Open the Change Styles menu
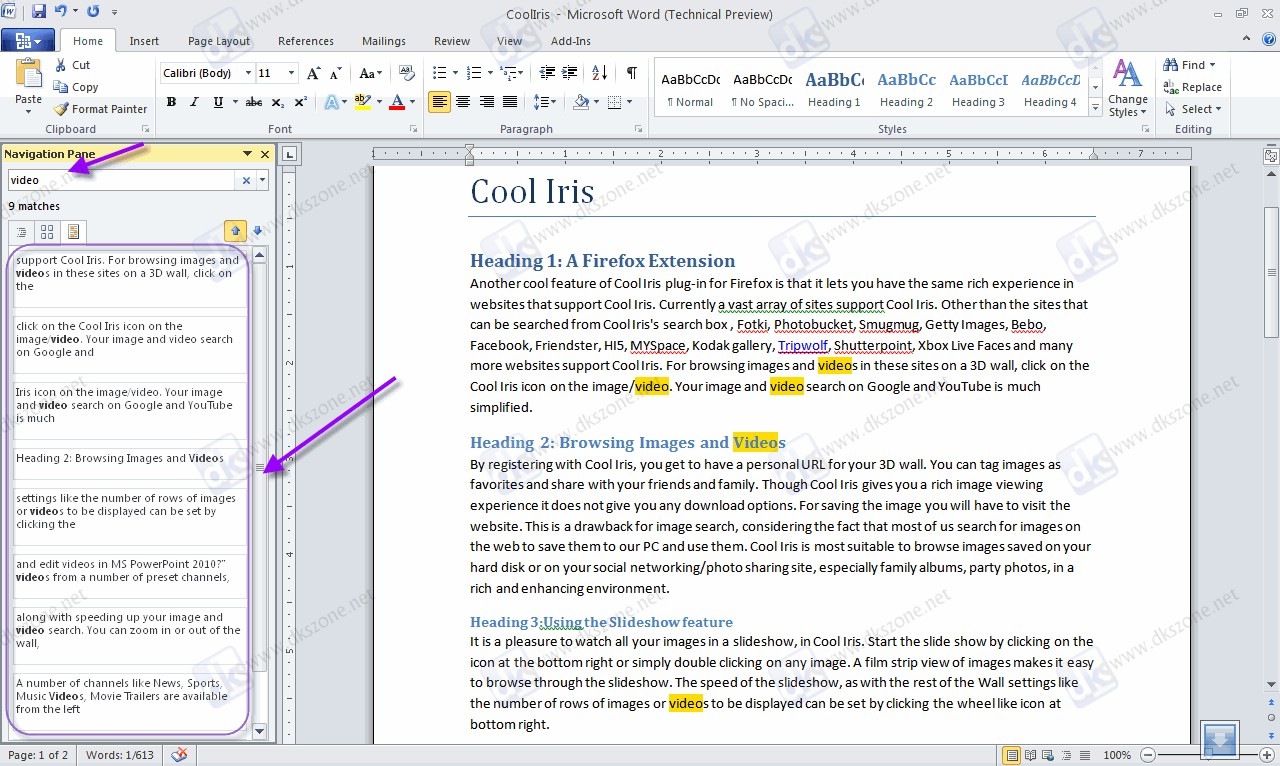 click(x=1128, y=88)
